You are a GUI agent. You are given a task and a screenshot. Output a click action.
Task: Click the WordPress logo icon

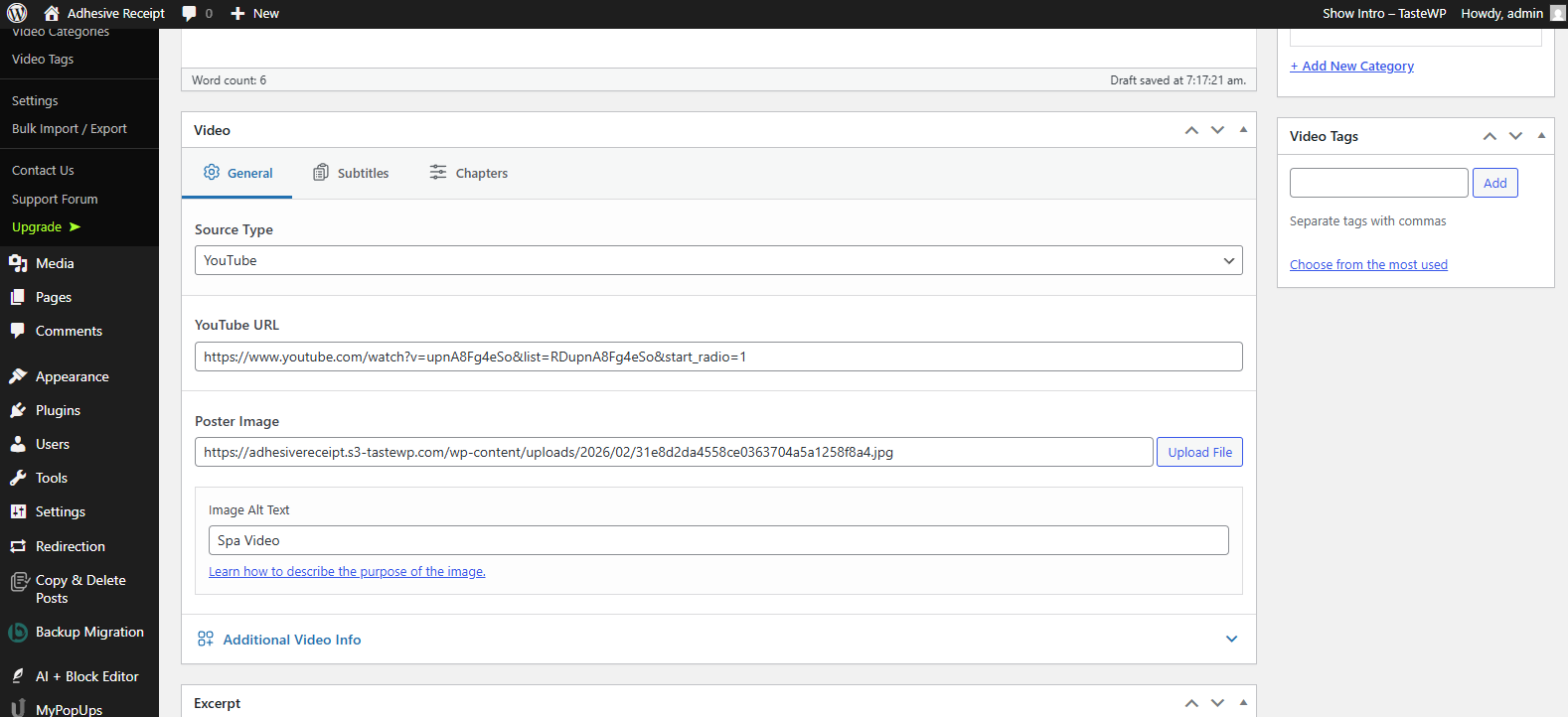tap(17, 13)
